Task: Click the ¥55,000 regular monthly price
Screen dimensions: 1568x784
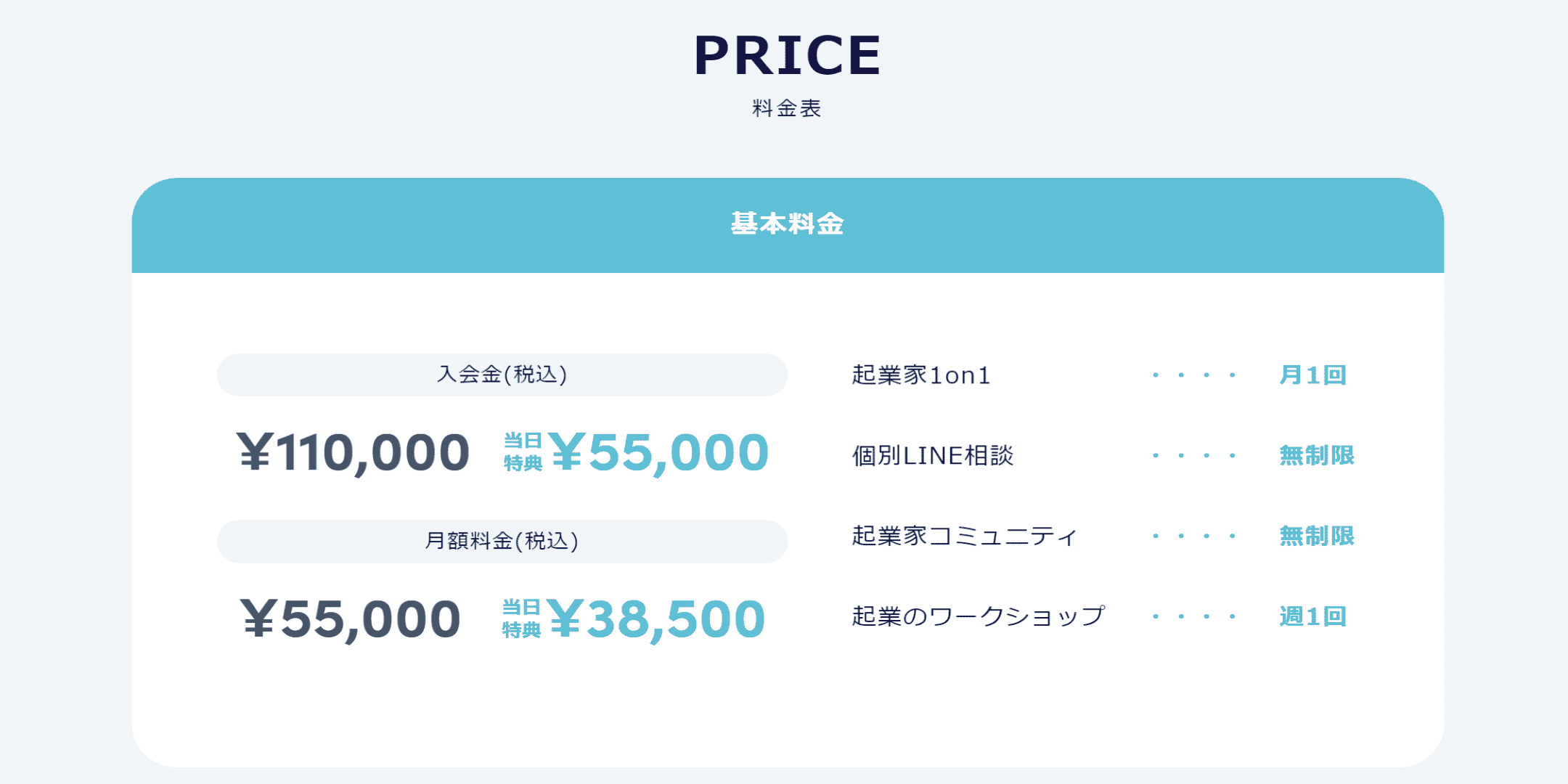Action: (351, 620)
